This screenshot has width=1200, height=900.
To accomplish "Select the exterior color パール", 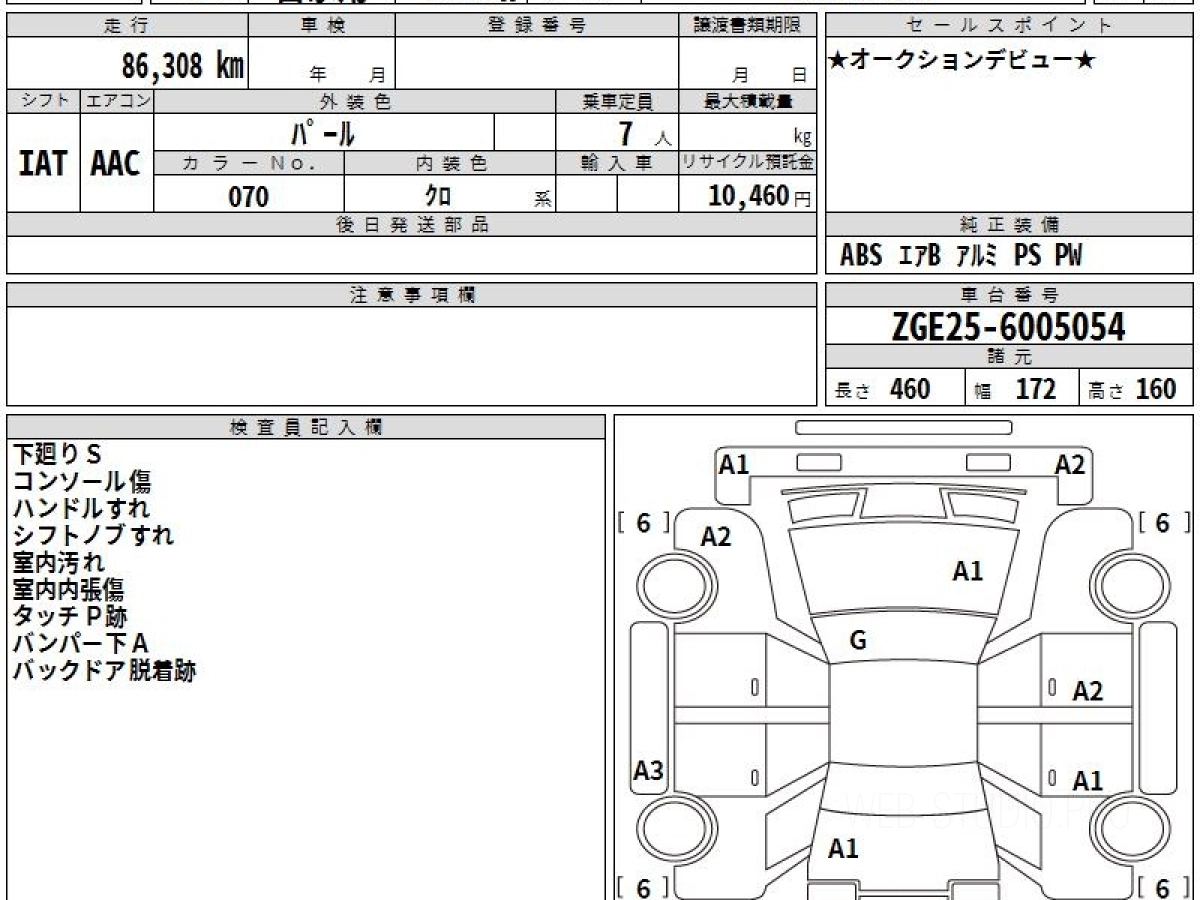I will point(323,132).
